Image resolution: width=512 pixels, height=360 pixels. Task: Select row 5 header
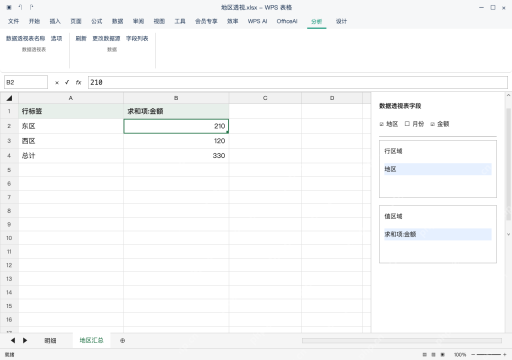coord(9,170)
